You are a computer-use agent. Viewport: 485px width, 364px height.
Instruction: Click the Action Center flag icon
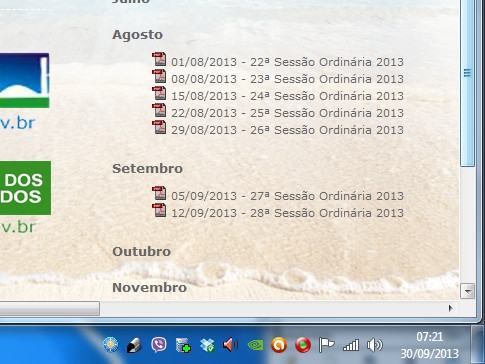pyautogui.click(x=326, y=345)
